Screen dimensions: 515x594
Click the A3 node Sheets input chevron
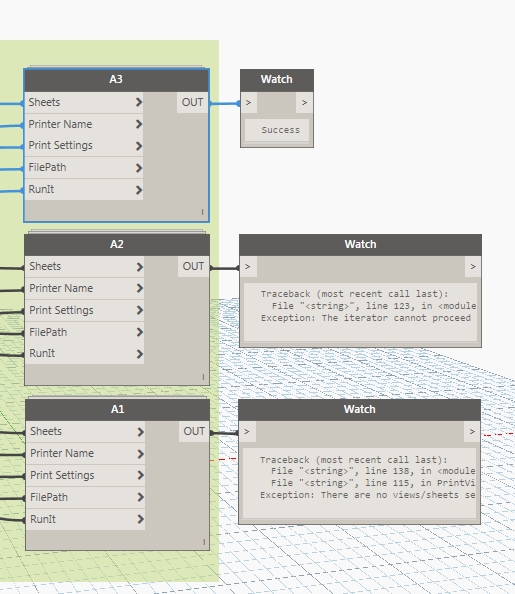pos(139,102)
